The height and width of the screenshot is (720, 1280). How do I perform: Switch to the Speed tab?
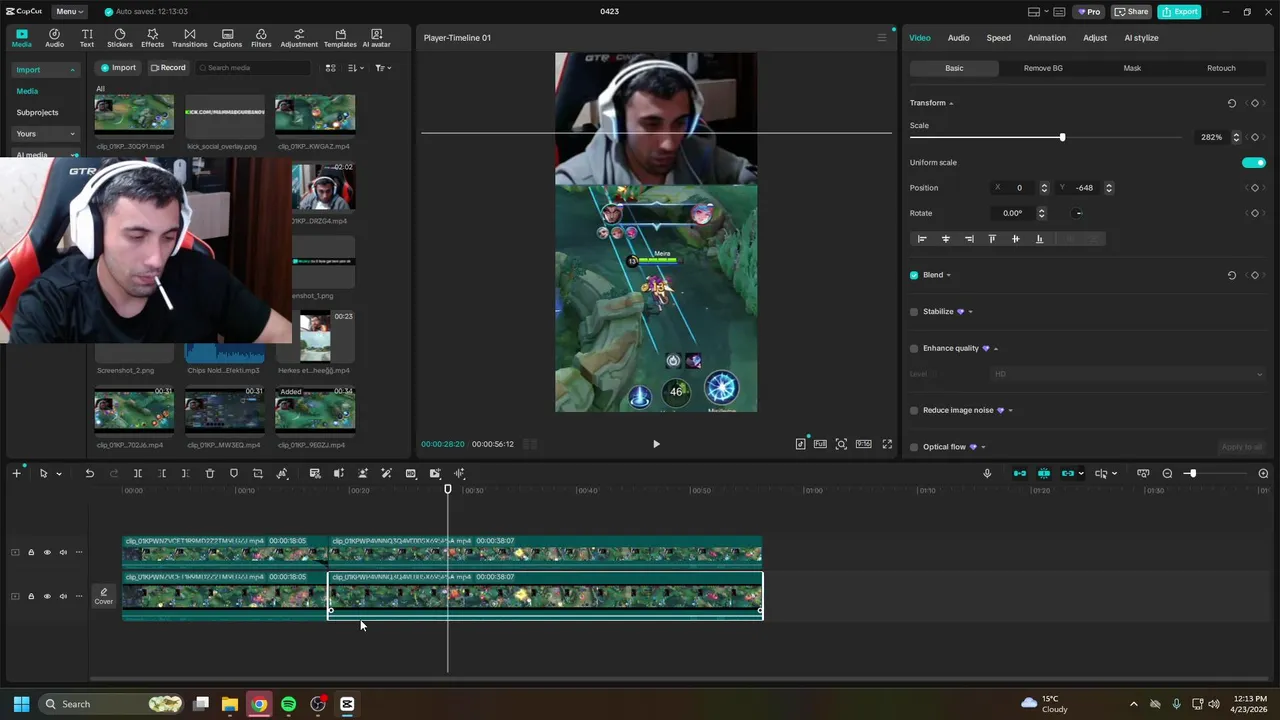pos(998,38)
